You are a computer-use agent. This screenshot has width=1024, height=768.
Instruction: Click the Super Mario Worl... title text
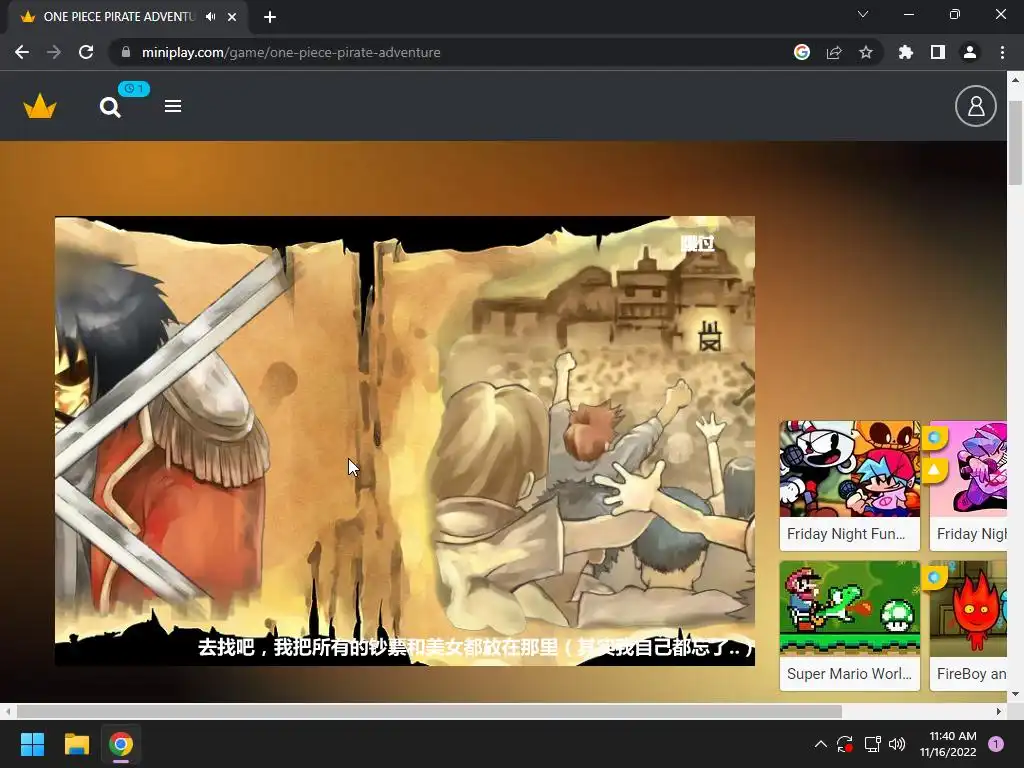pyautogui.click(x=849, y=674)
